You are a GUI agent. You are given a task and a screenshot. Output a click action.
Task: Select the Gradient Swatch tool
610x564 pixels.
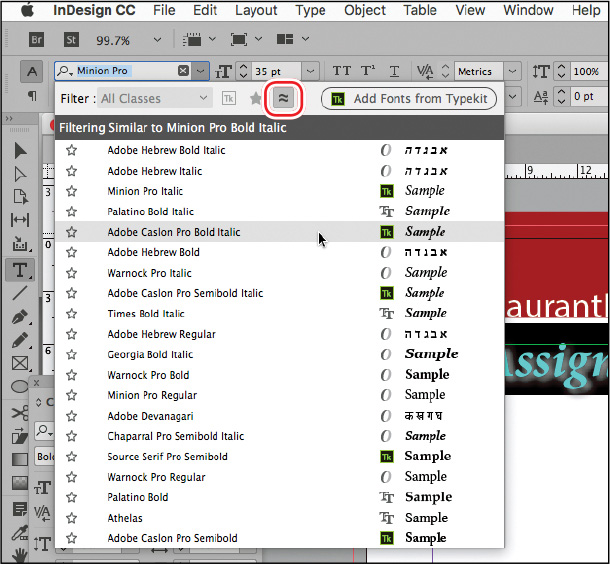20,460
